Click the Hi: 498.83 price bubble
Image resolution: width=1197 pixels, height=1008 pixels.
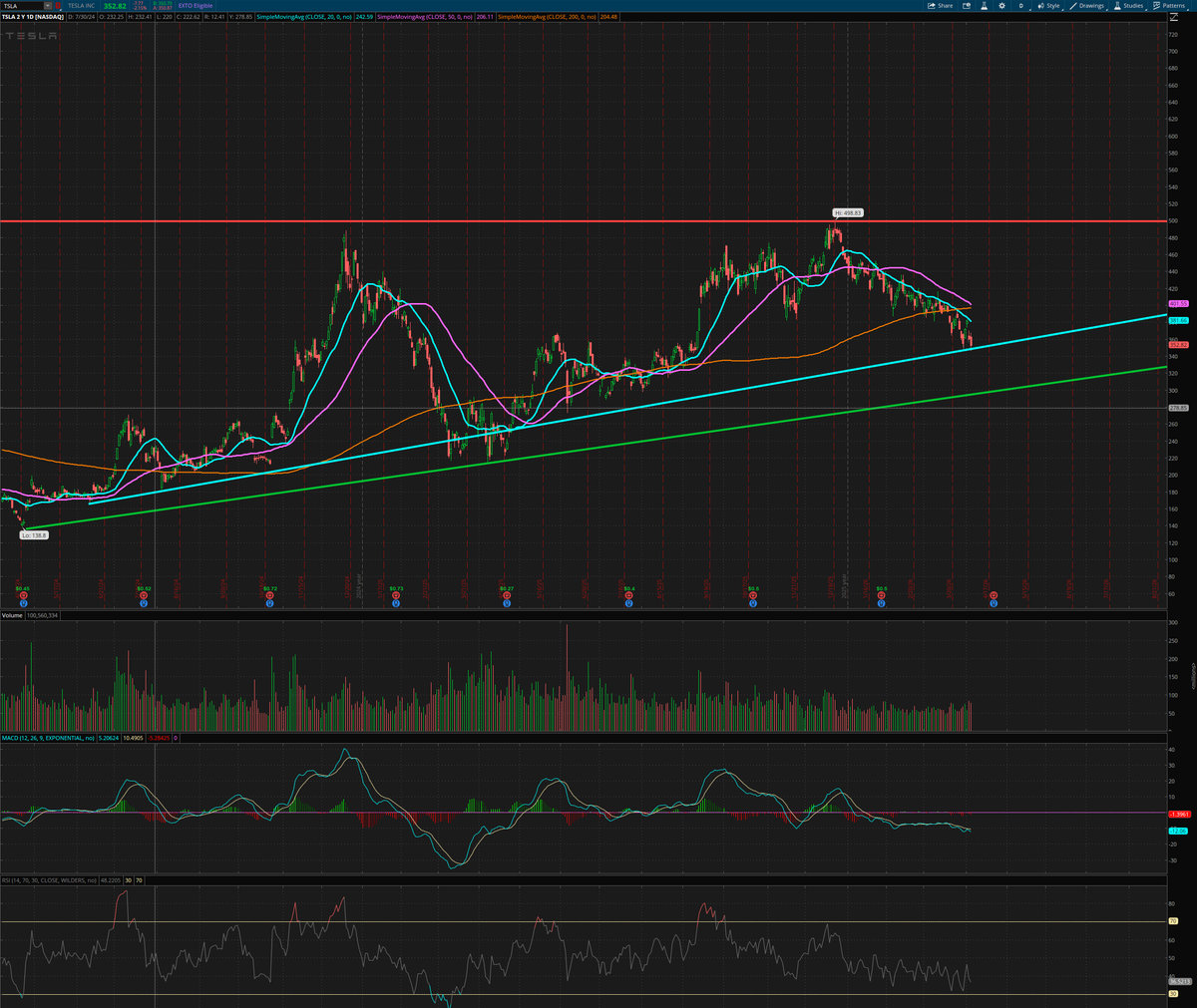click(848, 212)
